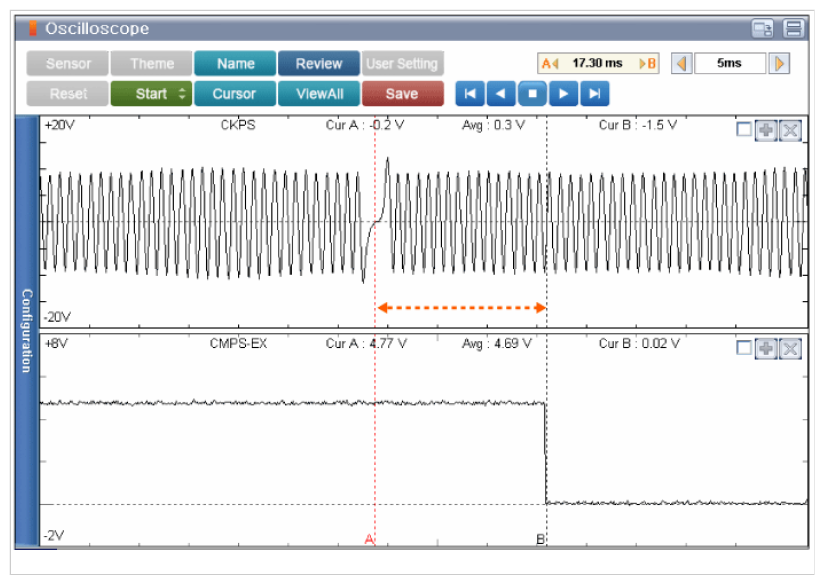The width and height of the screenshot is (824, 584).
Task: Open the Configuration side panel tab
Action: (27, 331)
